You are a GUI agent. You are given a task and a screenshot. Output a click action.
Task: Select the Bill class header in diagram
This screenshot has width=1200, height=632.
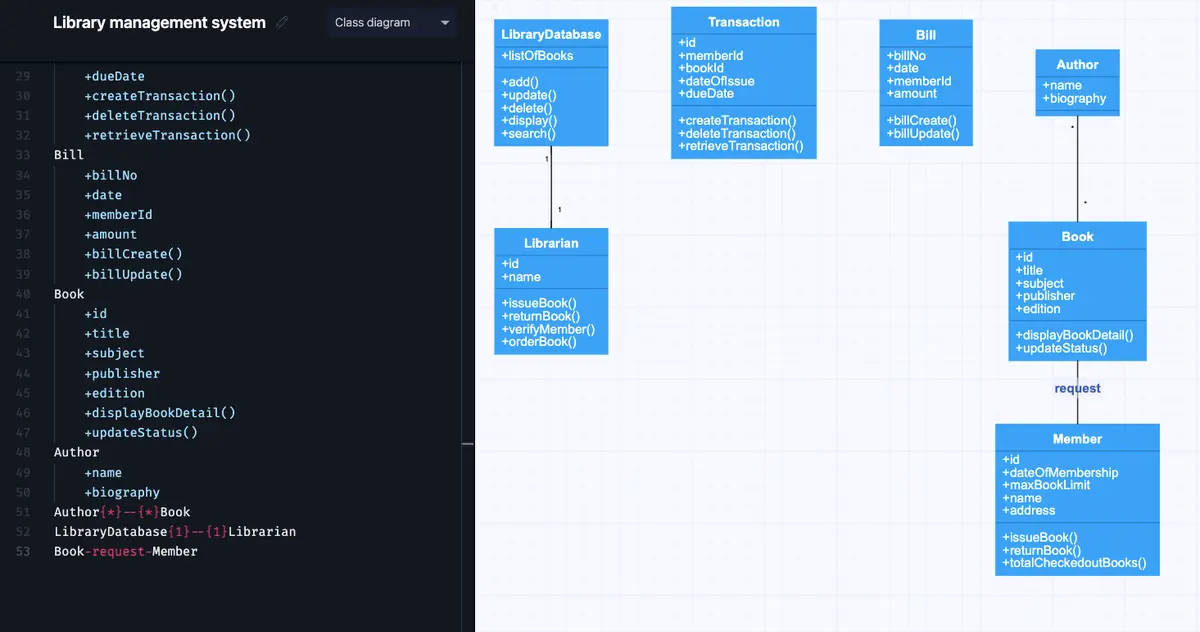click(x=926, y=34)
